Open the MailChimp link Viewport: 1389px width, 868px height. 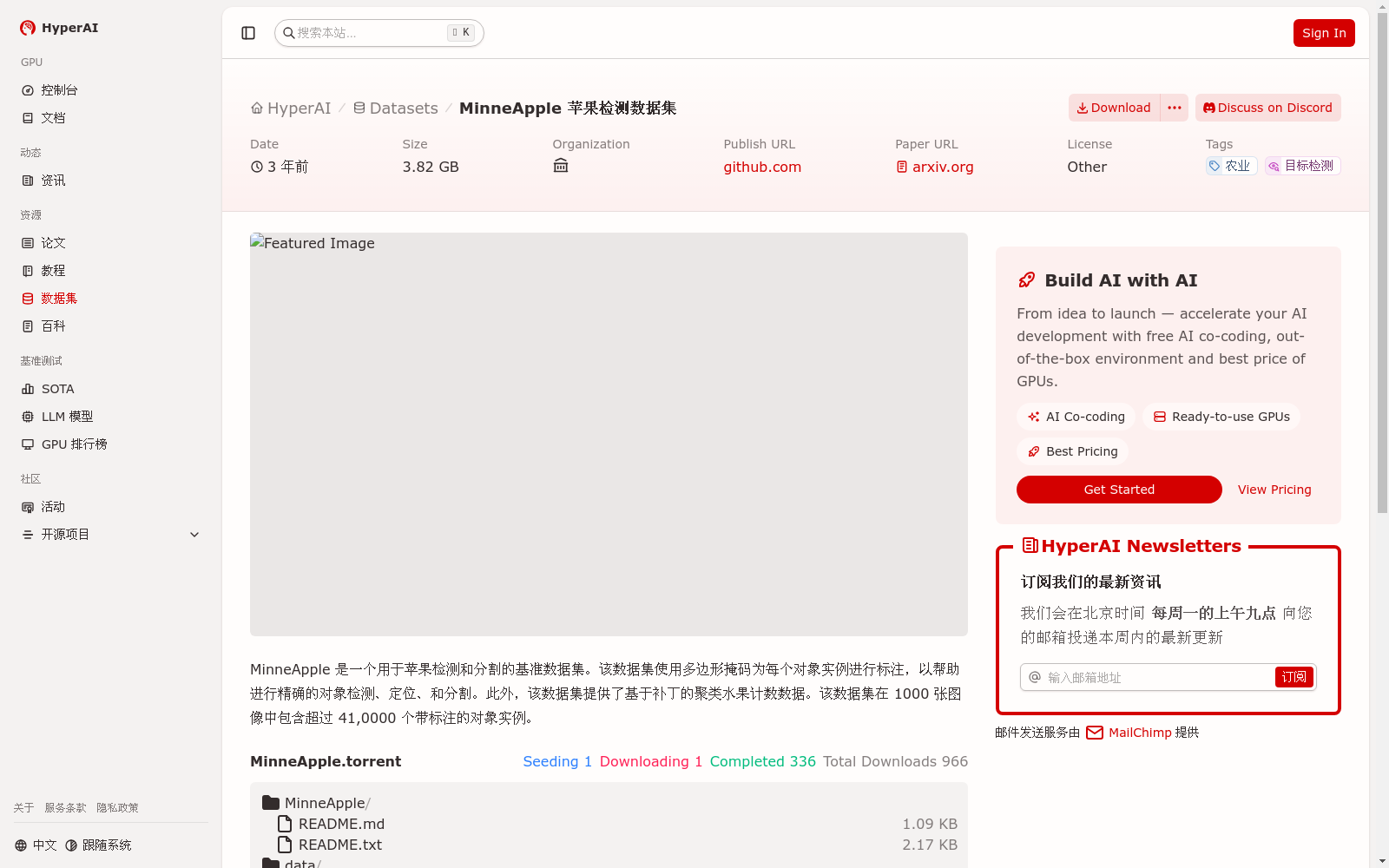click(x=1129, y=733)
